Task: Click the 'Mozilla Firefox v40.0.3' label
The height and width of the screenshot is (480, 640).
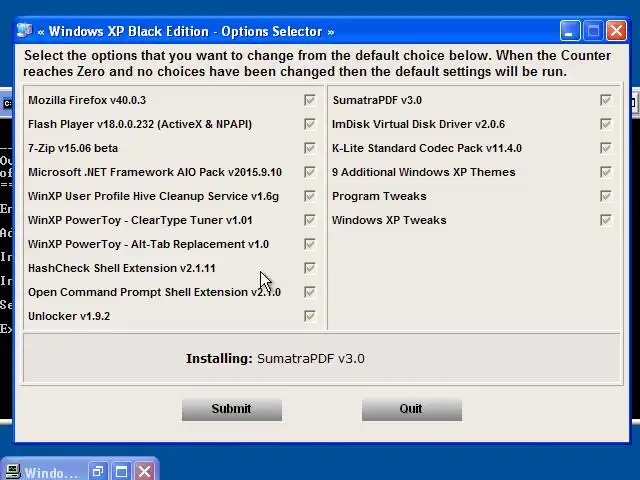Action: pyautogui.click(x=87, y=100)
